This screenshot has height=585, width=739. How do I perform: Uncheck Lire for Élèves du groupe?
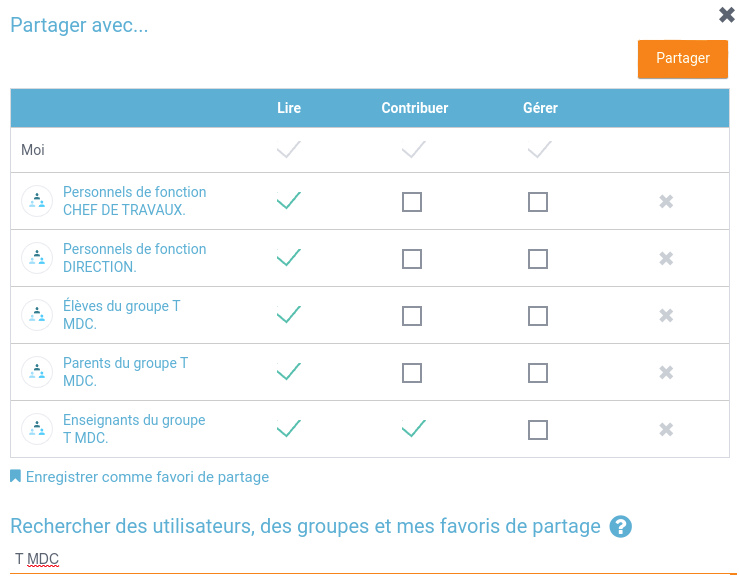click(x=288, y=315)
